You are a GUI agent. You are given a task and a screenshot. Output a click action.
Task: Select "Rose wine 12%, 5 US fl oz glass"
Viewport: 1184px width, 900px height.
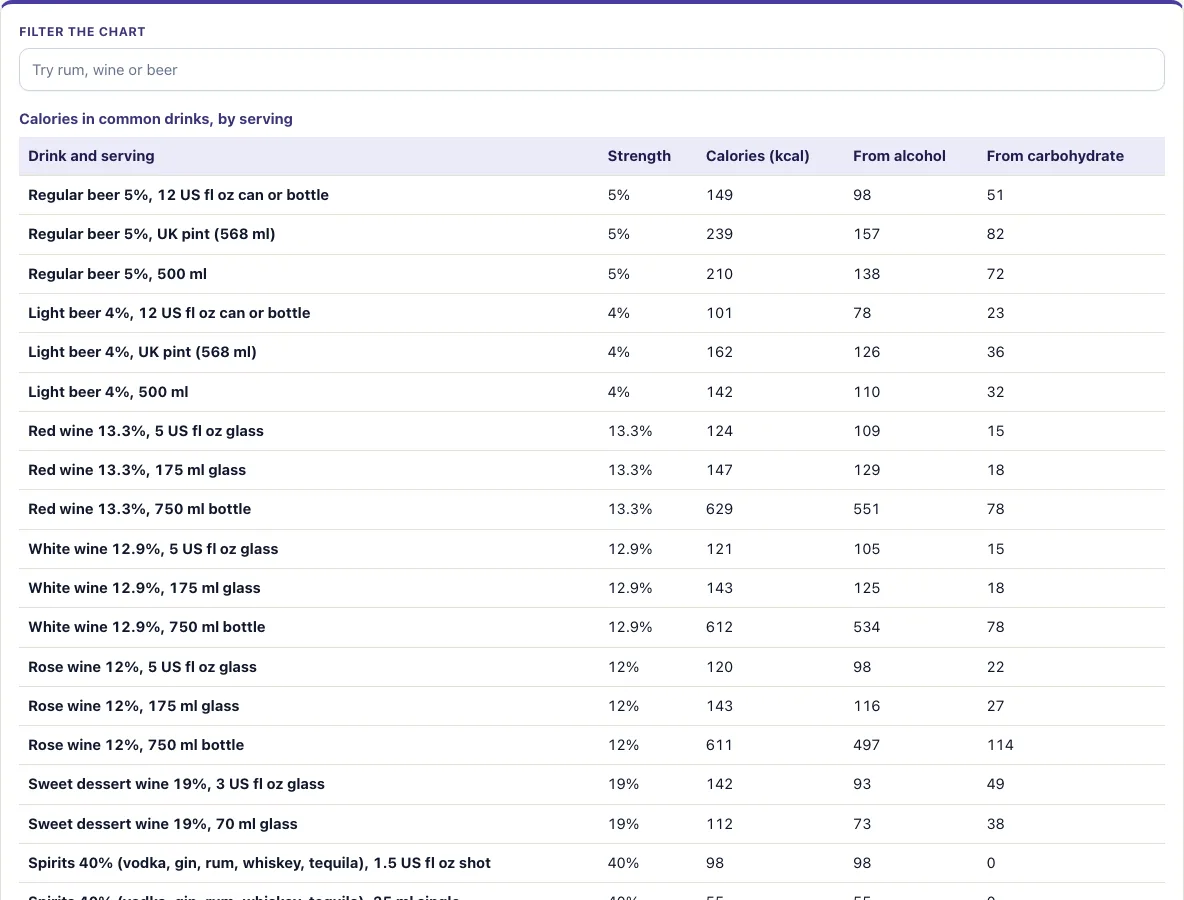142,667
